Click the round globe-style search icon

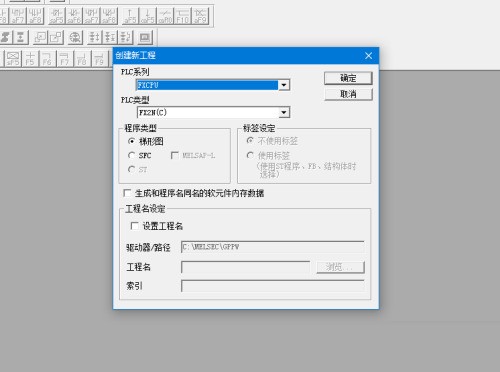point(75,37)
